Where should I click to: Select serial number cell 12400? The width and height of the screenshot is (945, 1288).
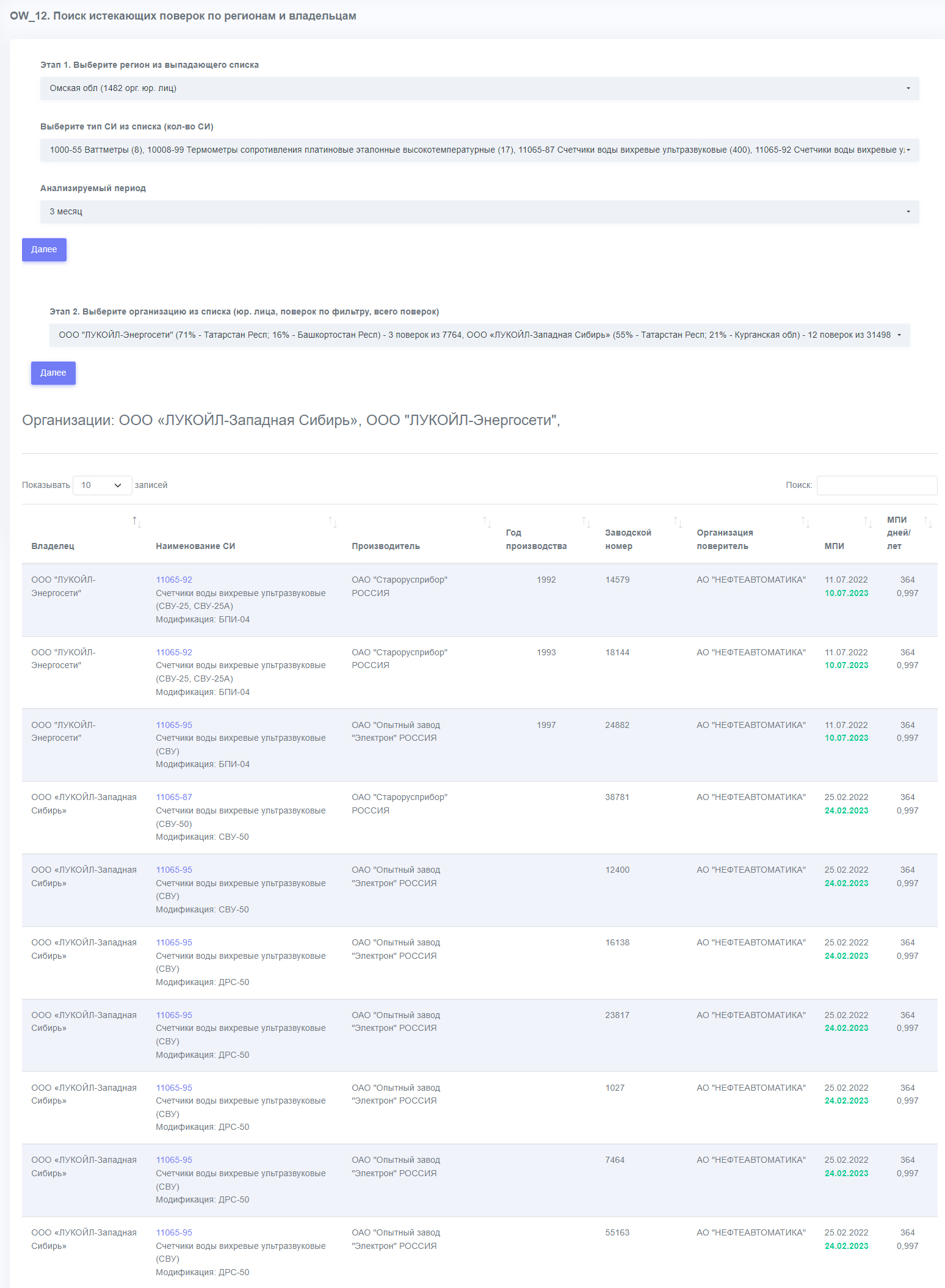click(x=617, y=870)
